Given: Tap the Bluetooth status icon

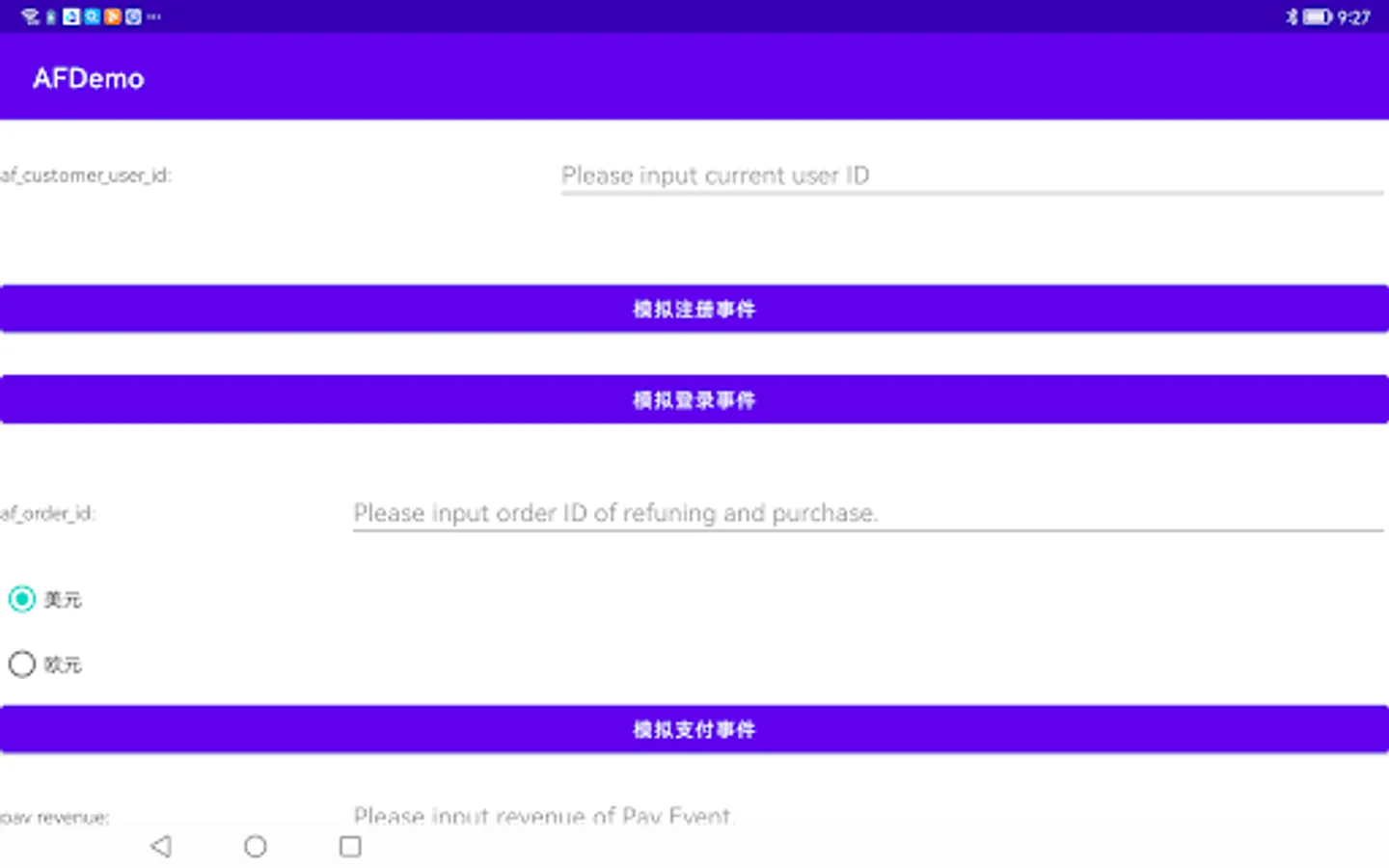Looking at the screenshot, I should pos(1292,16).
